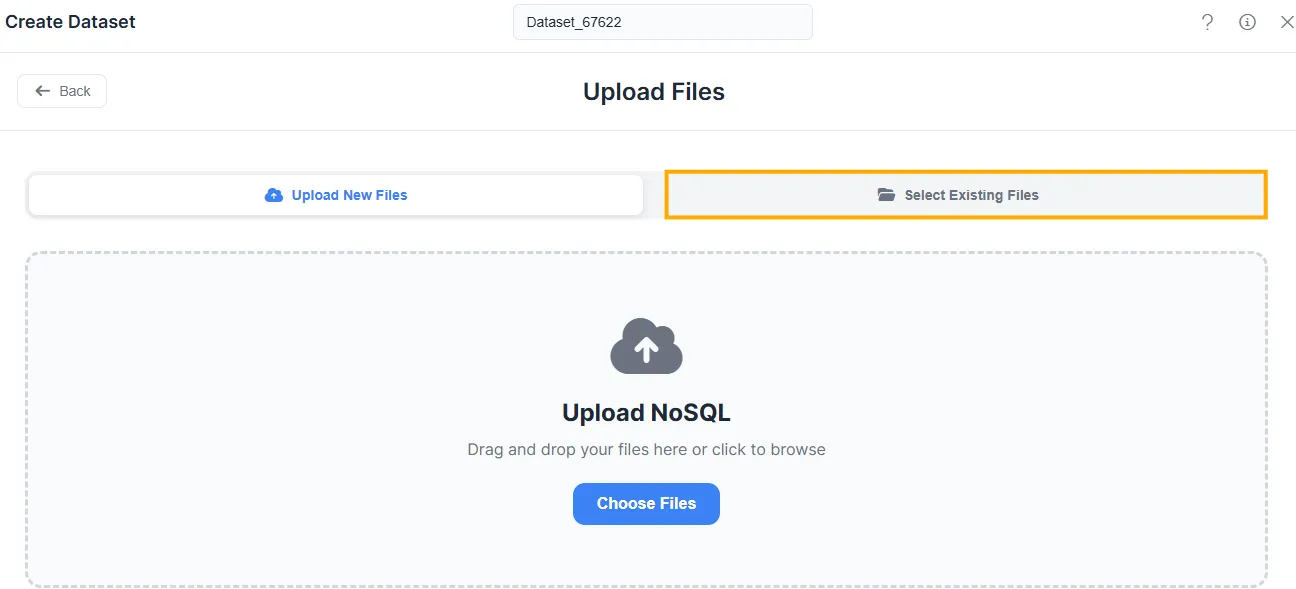The image size is (1296, 589).
Task: Click the cloud icon on Upload New Files
Action: [x=273, y=195]
